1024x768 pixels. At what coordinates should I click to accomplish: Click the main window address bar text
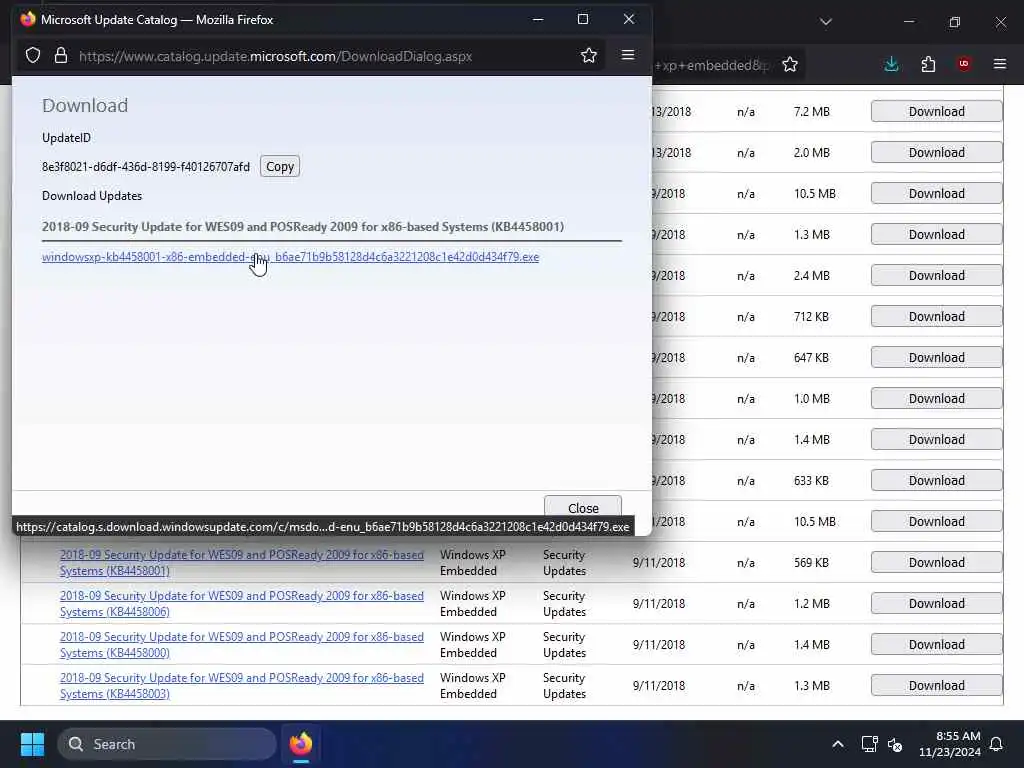[712, 65]
